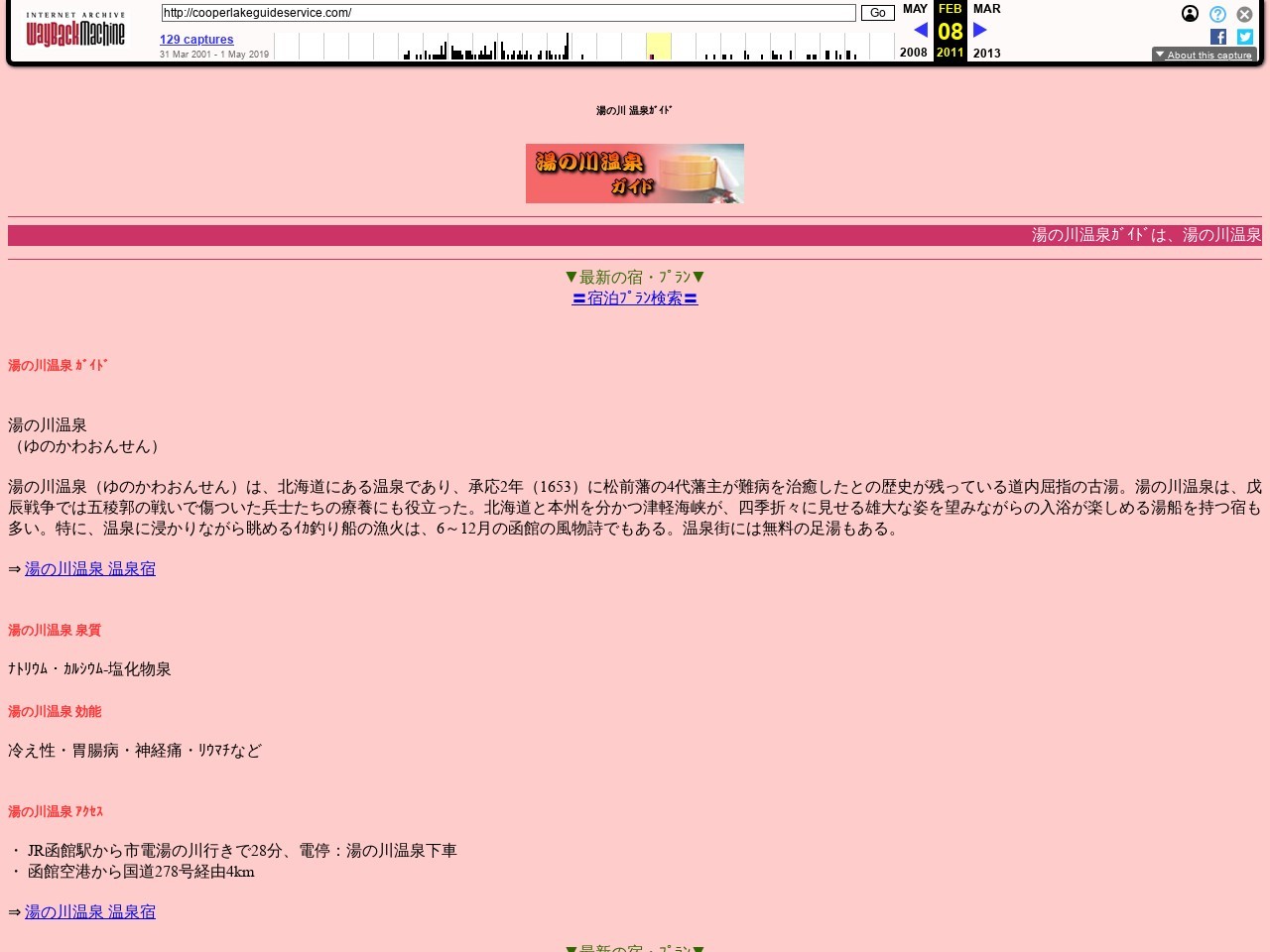Close the Wayback Machine toolbar

pyautogui.click(x=1244, y=15)
